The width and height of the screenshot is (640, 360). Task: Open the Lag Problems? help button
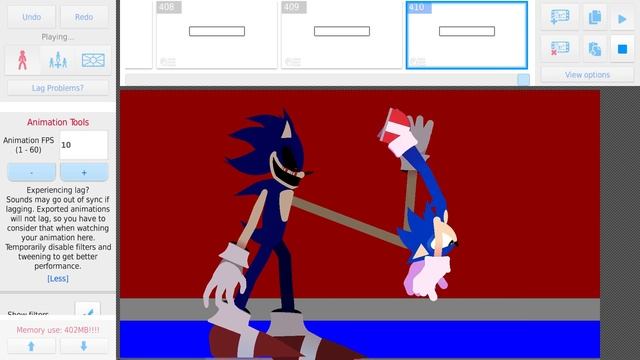[x=58, y=88]
